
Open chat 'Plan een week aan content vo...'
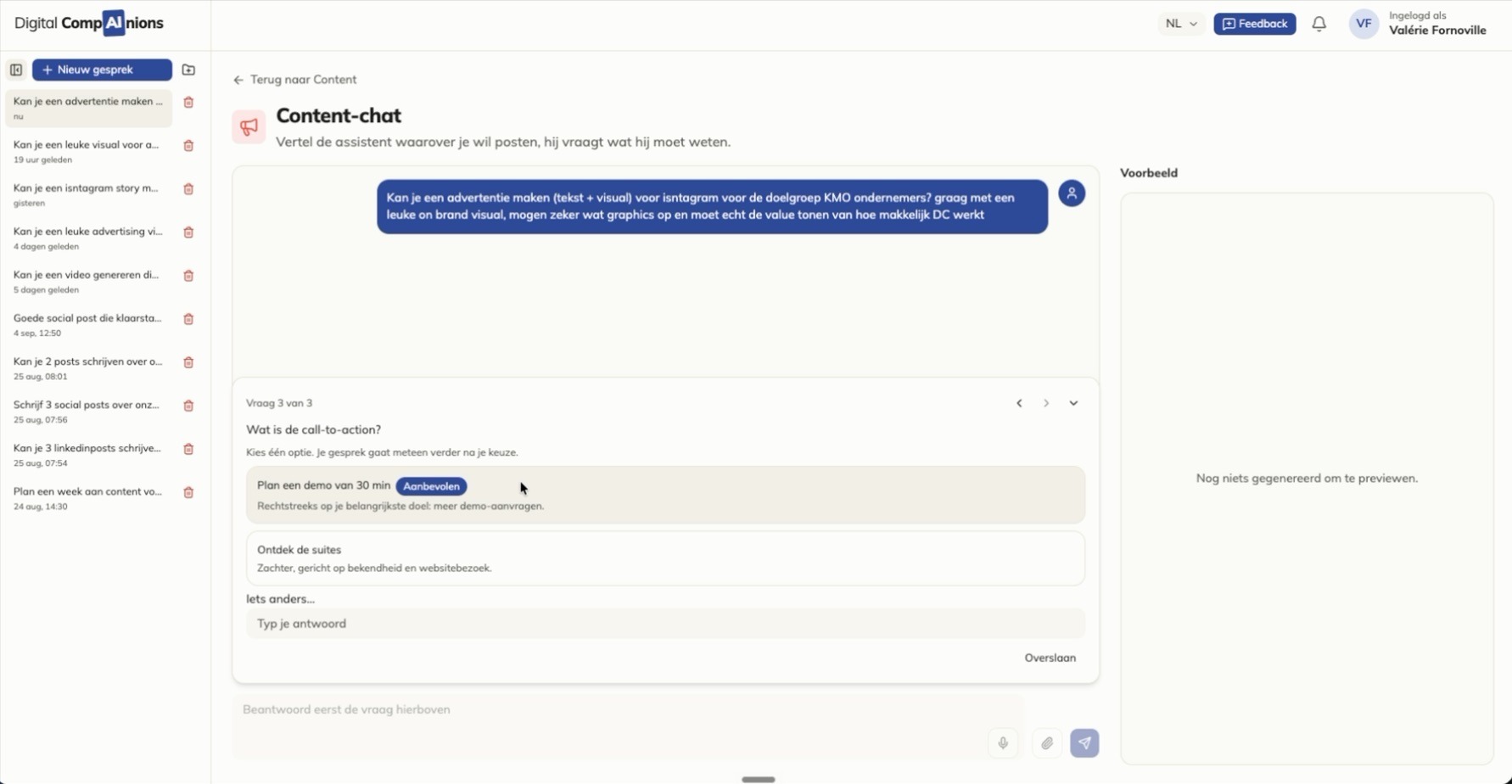(88, 498)
